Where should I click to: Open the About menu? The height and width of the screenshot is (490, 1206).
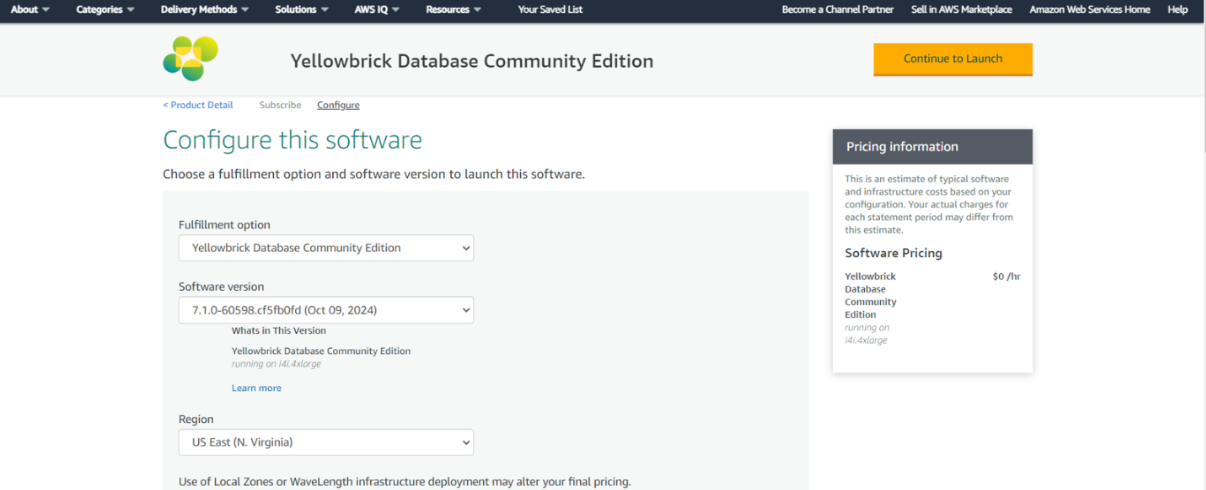pyautogui.click(x=30, y=10)
